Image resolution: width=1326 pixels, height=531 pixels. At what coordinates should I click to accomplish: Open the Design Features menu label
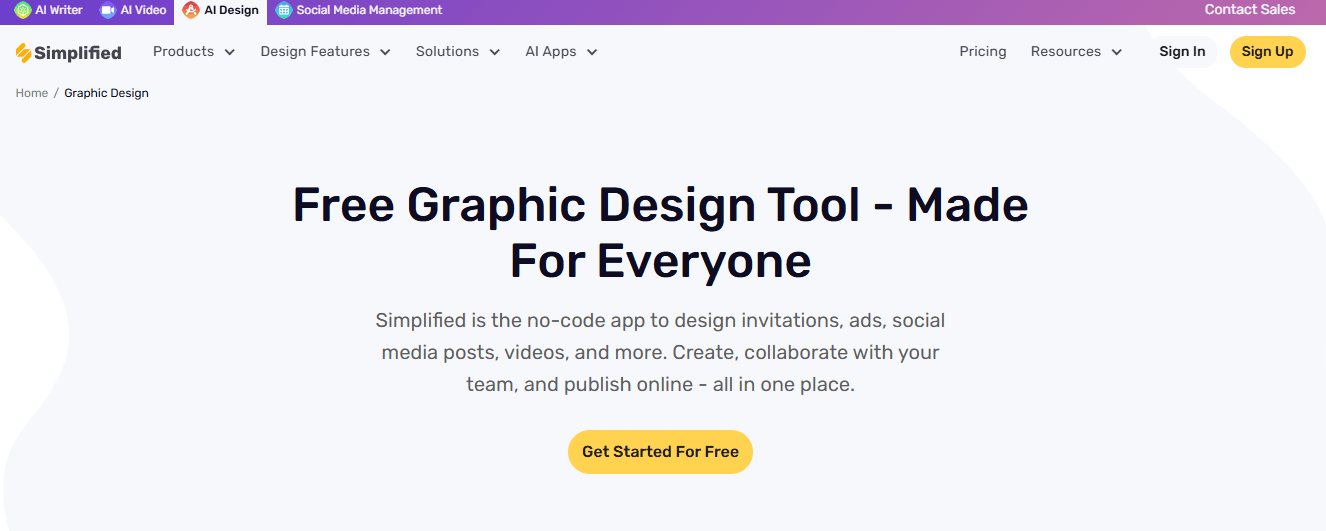(x=315, y=51)
